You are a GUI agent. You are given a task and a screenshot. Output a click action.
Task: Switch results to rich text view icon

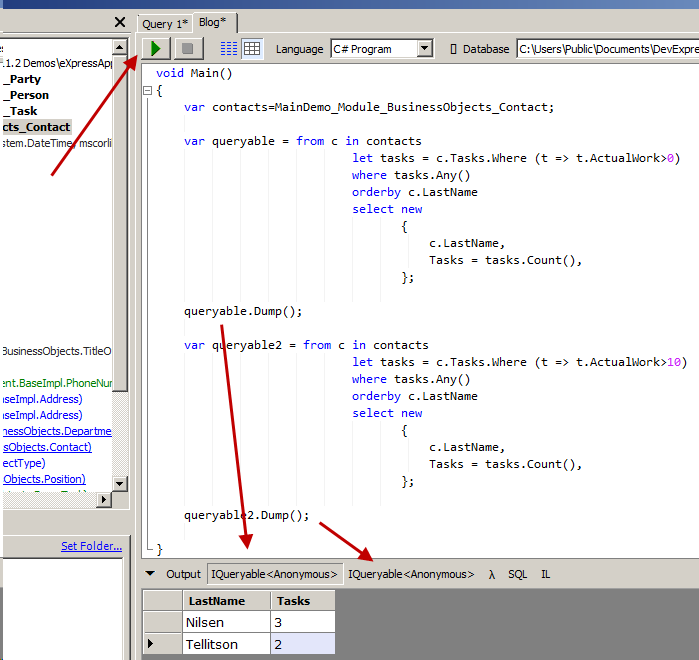click(x=229, y=48)
